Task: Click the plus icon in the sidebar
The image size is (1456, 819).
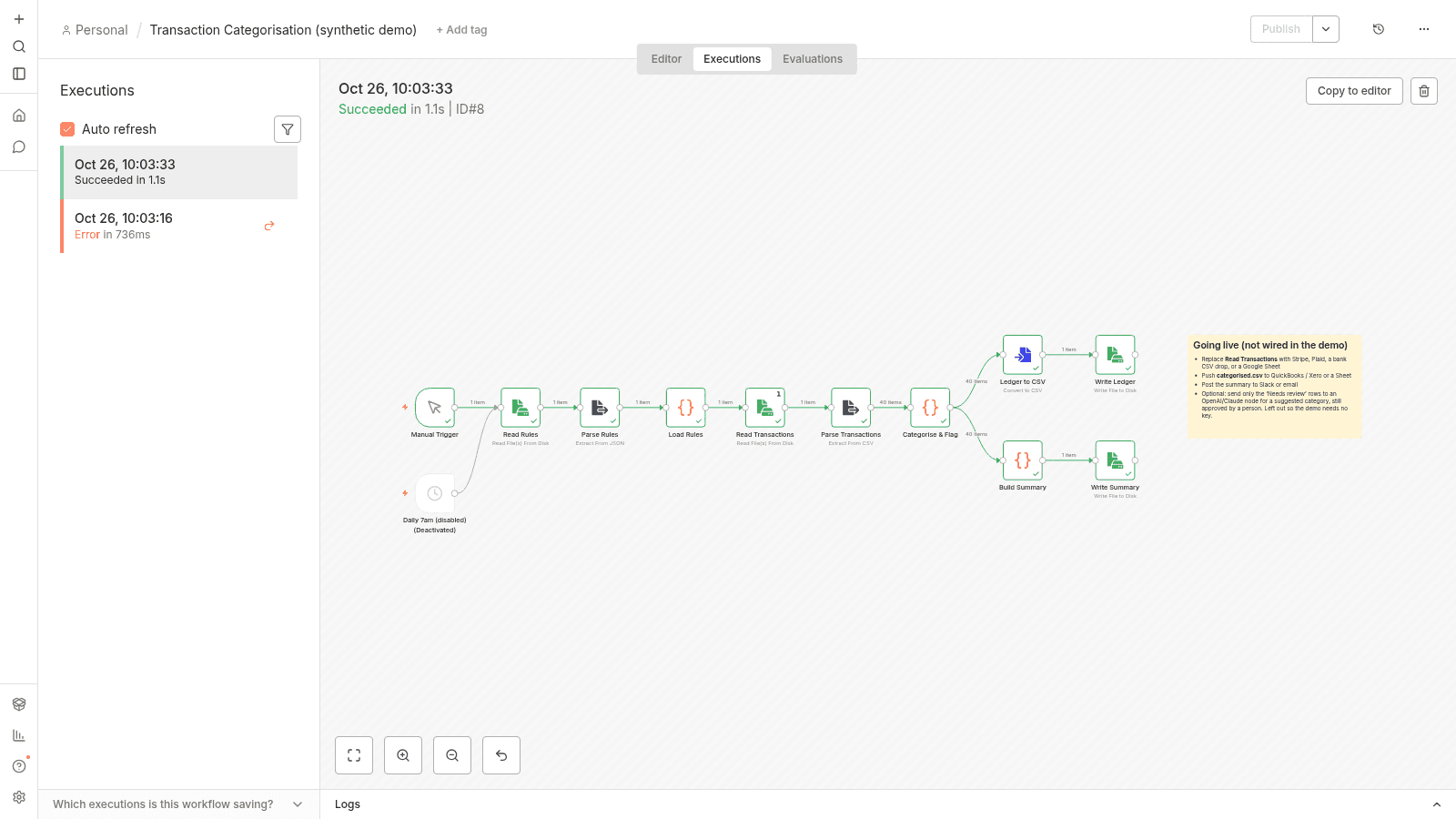Action: point(19,19)
